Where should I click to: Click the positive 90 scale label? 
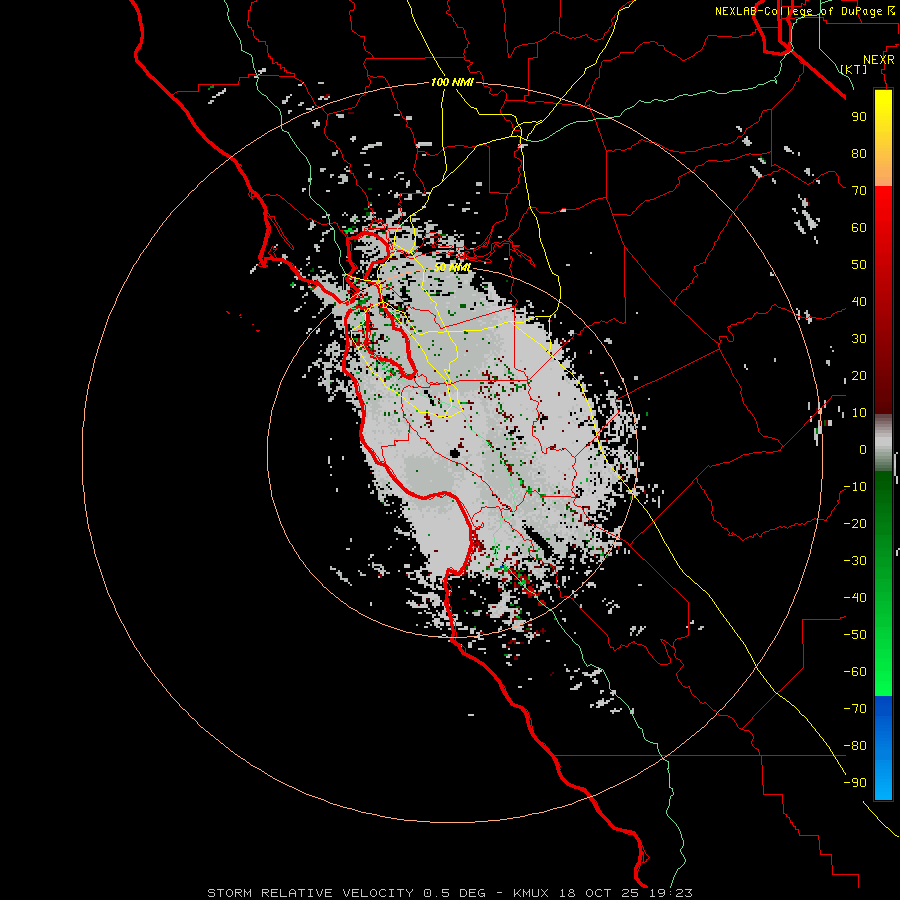pos(859,117)
